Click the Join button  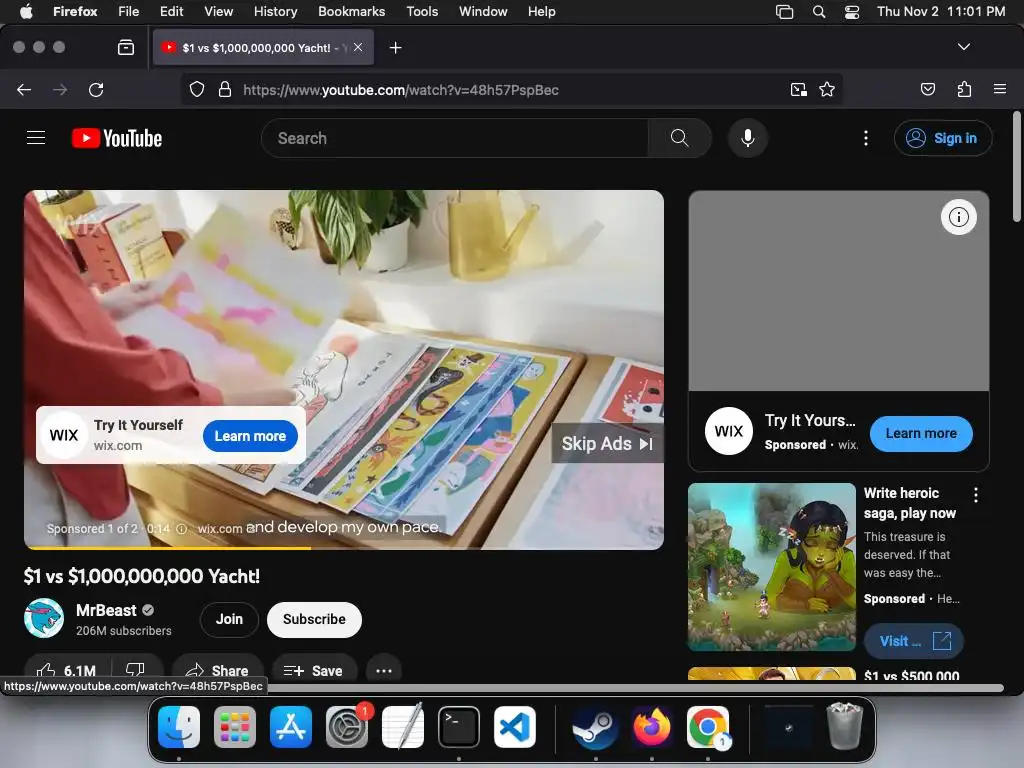(229, 619)
